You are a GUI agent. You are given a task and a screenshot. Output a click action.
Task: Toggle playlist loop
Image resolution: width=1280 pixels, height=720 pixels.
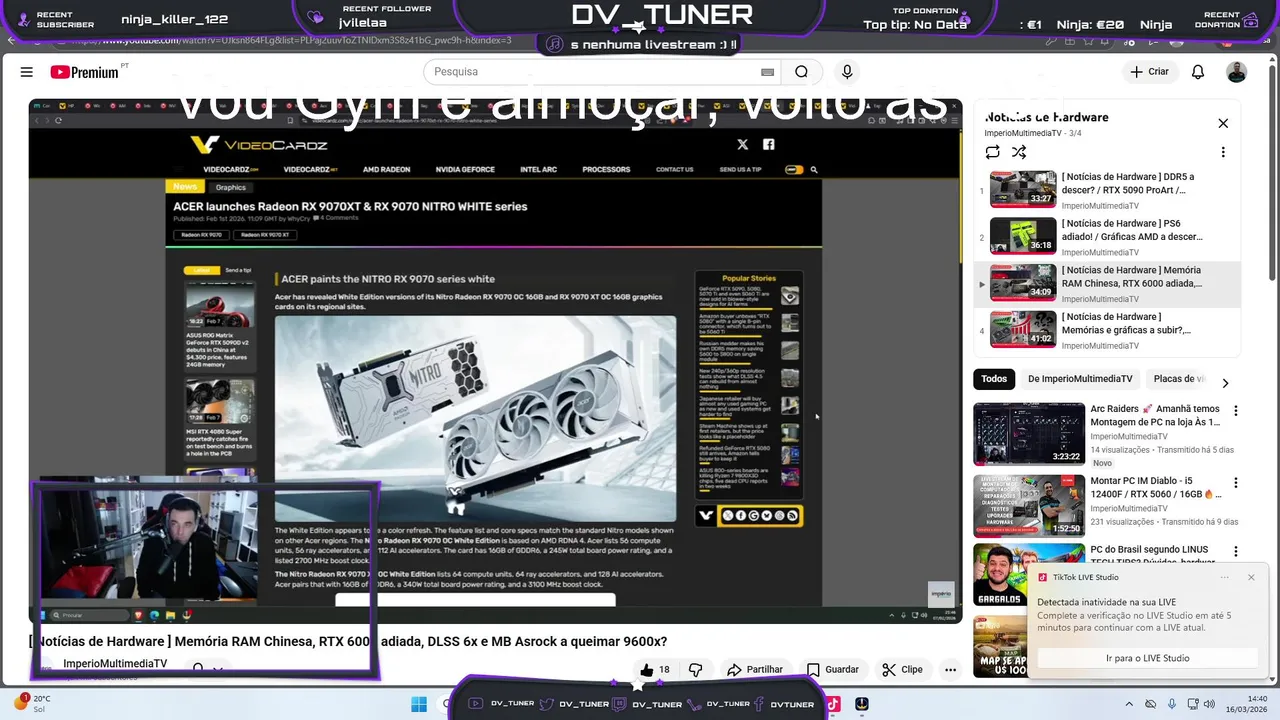pyautogui.click(x=992, y=152)
